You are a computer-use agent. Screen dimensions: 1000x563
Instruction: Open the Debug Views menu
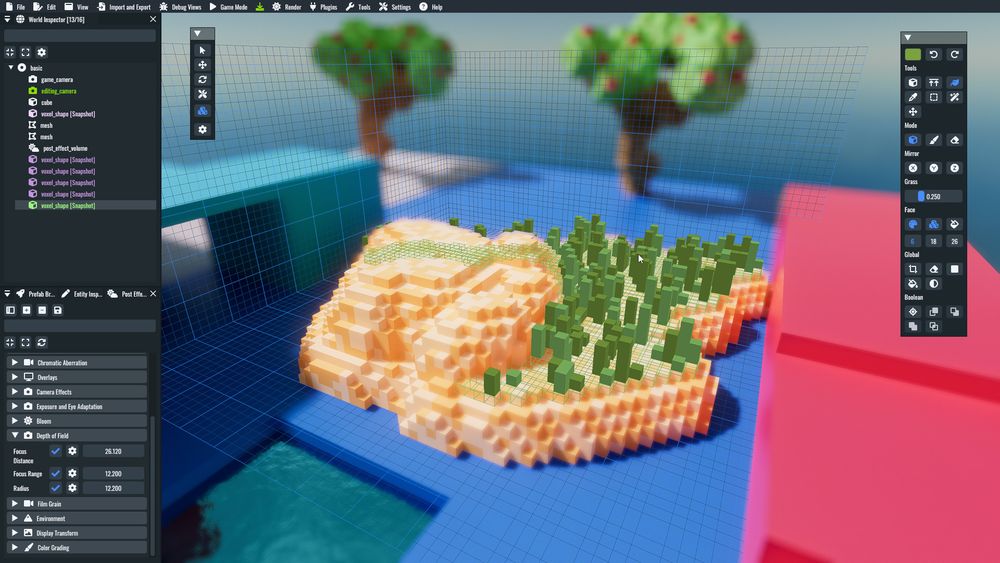pyautogui.click(x=180, y=7)
